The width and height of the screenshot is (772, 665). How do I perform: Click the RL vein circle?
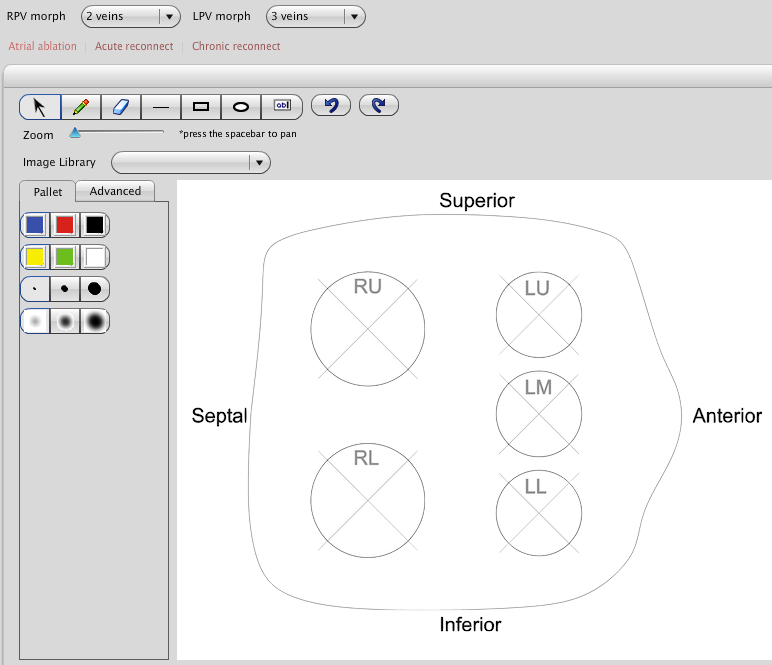point(368,501)
